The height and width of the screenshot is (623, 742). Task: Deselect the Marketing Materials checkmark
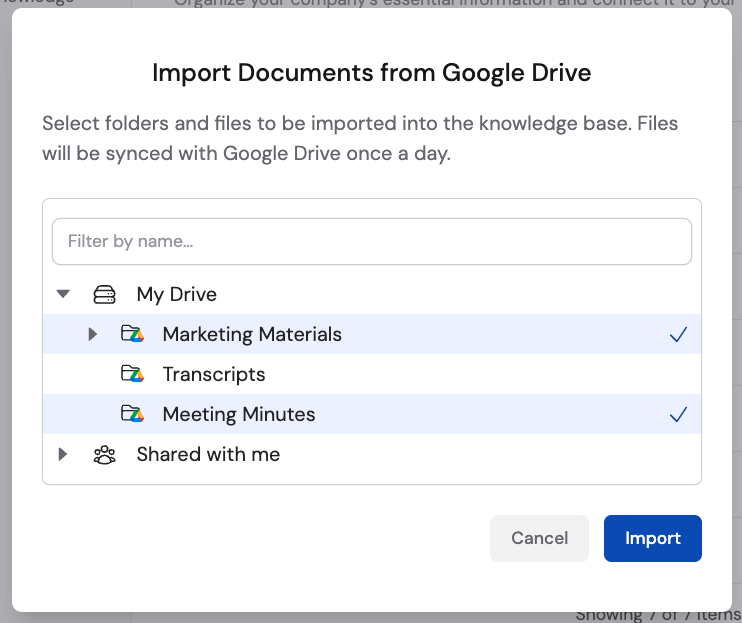point(678,334)
